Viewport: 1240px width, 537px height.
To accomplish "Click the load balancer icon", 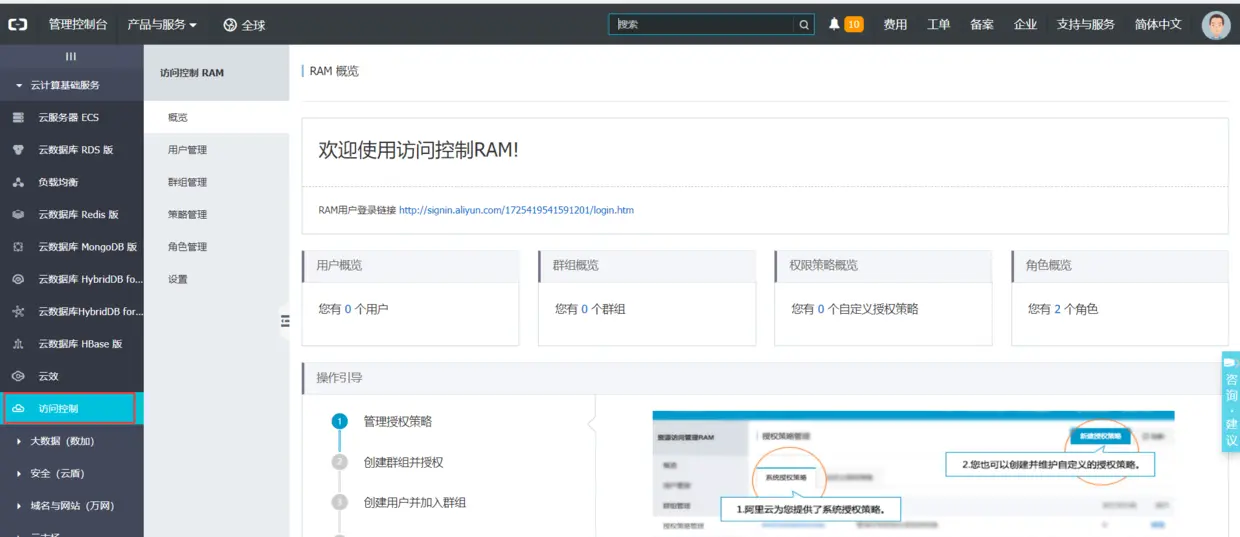I will pyautogui.click(x=18, y=183).
